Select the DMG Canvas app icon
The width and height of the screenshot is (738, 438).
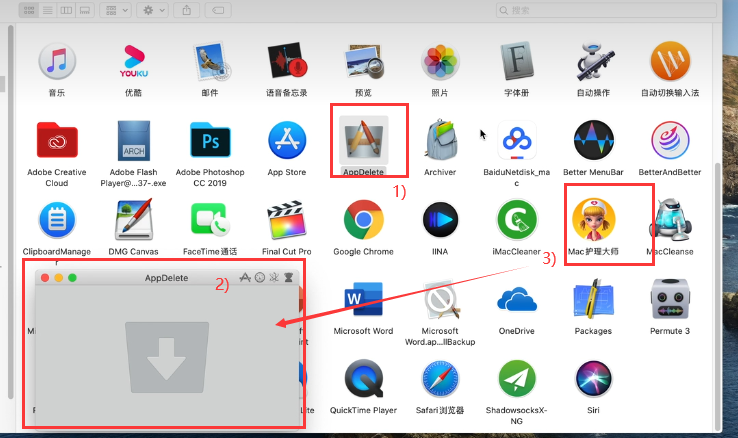[134, 220]
